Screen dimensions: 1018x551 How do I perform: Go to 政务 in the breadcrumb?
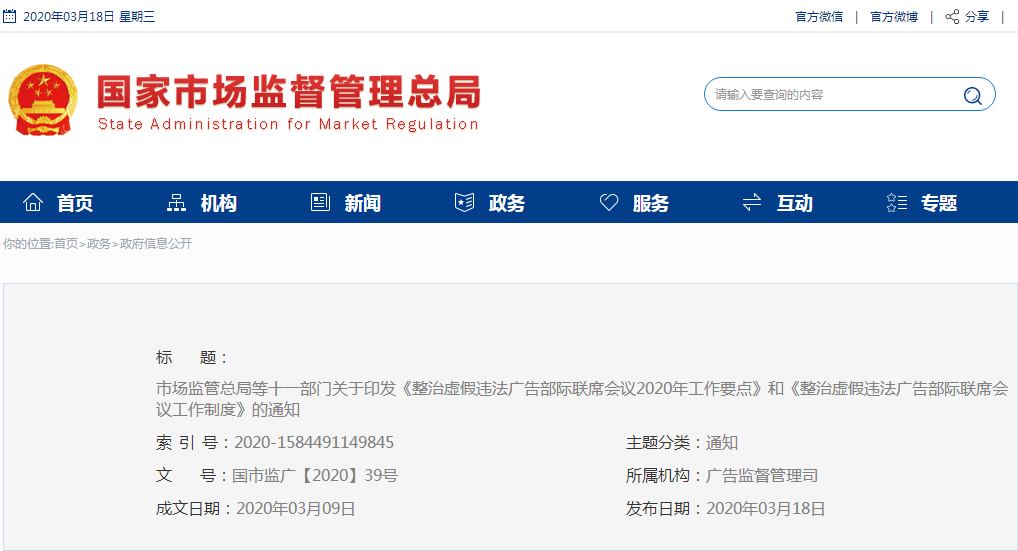[x=99, y=243]
